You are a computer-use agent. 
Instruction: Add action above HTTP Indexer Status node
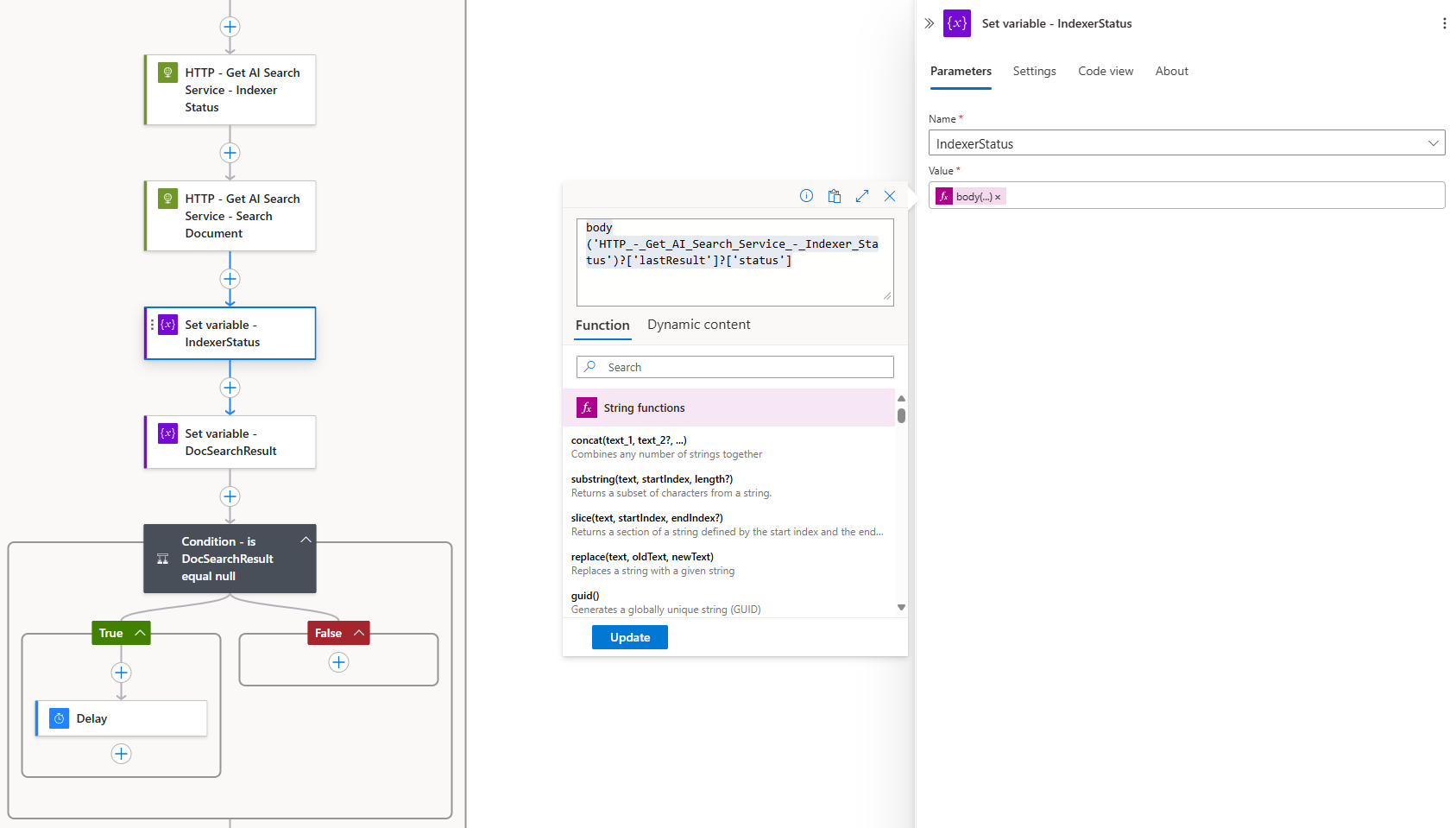(230, 27)
